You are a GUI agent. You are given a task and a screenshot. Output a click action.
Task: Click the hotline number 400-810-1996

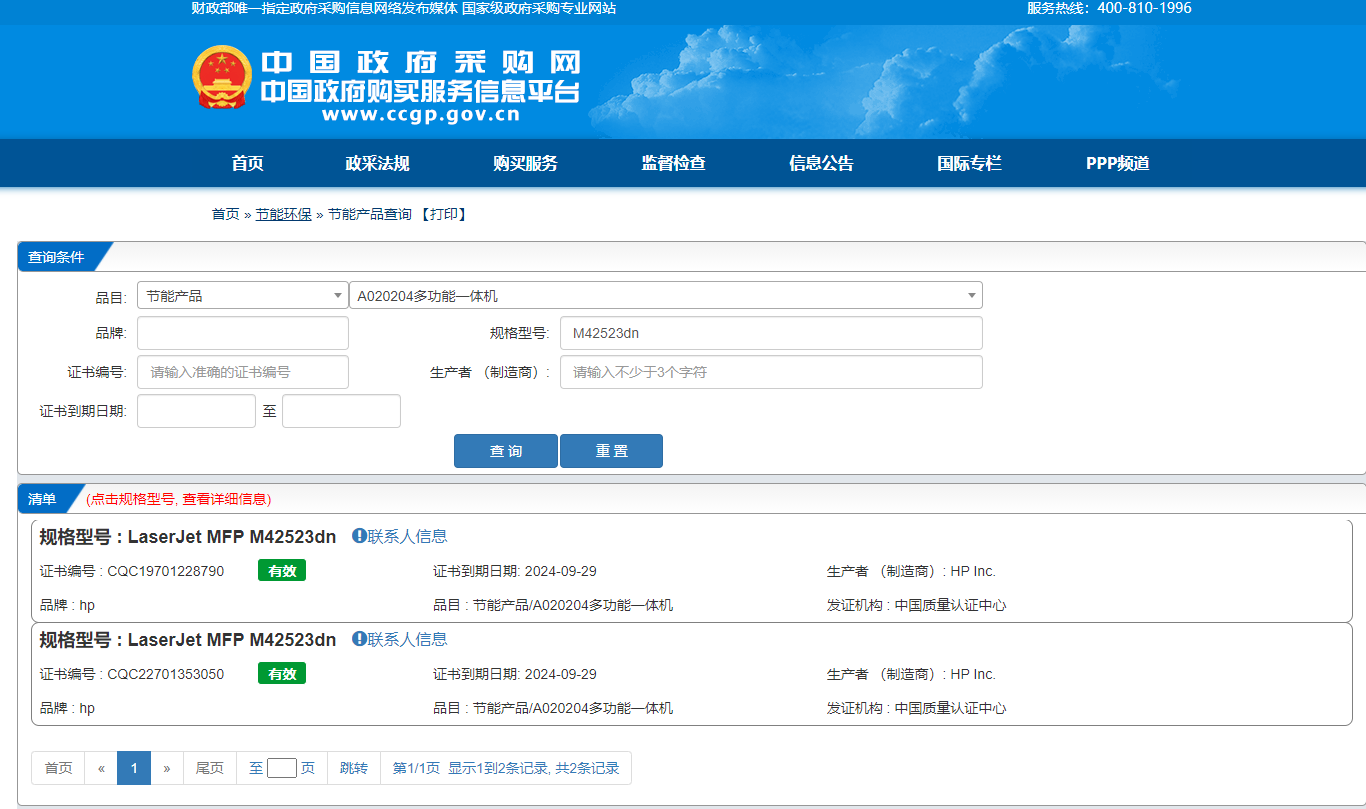[1145, 8]
